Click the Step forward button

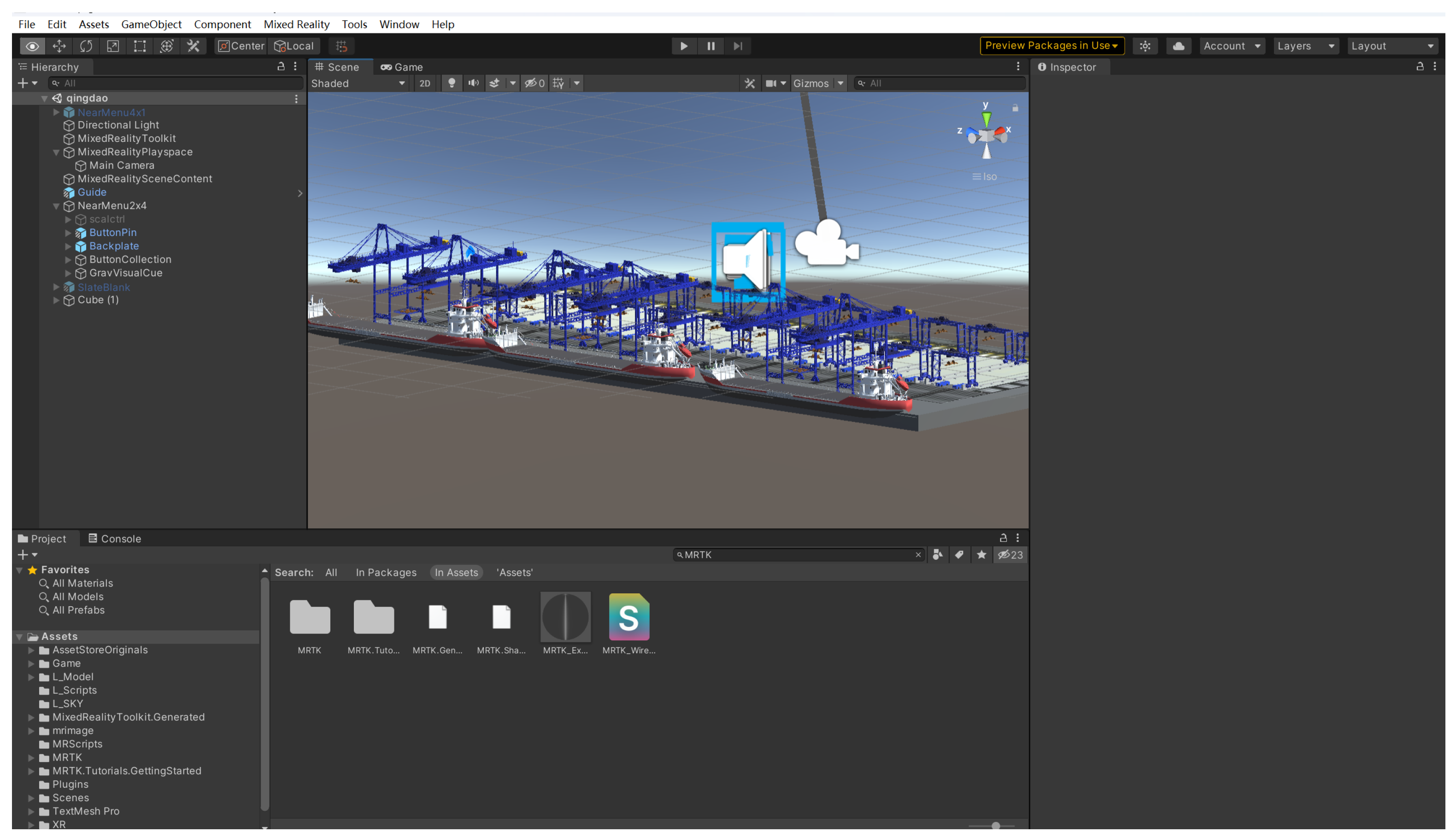point(737,46)
